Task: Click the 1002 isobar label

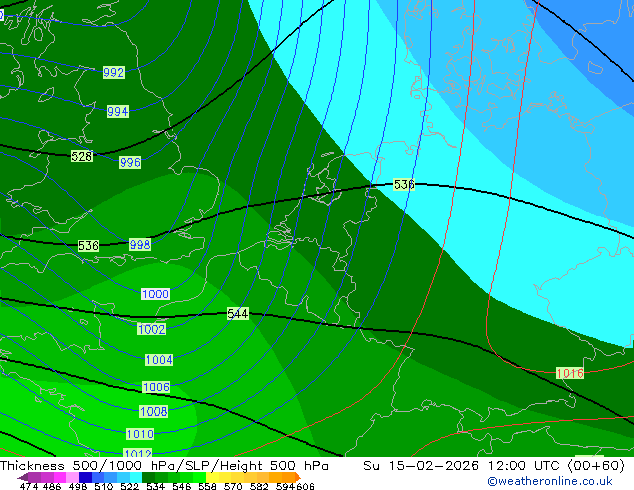Action: [x=152, y=329]
